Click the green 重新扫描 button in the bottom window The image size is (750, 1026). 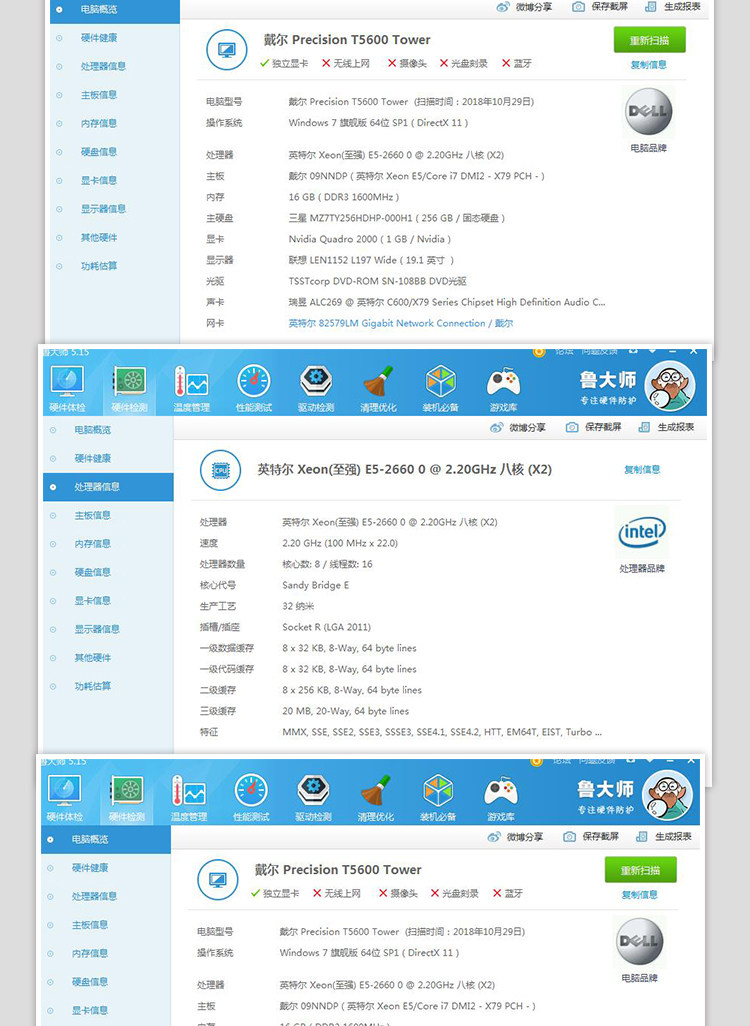point(640,870)
